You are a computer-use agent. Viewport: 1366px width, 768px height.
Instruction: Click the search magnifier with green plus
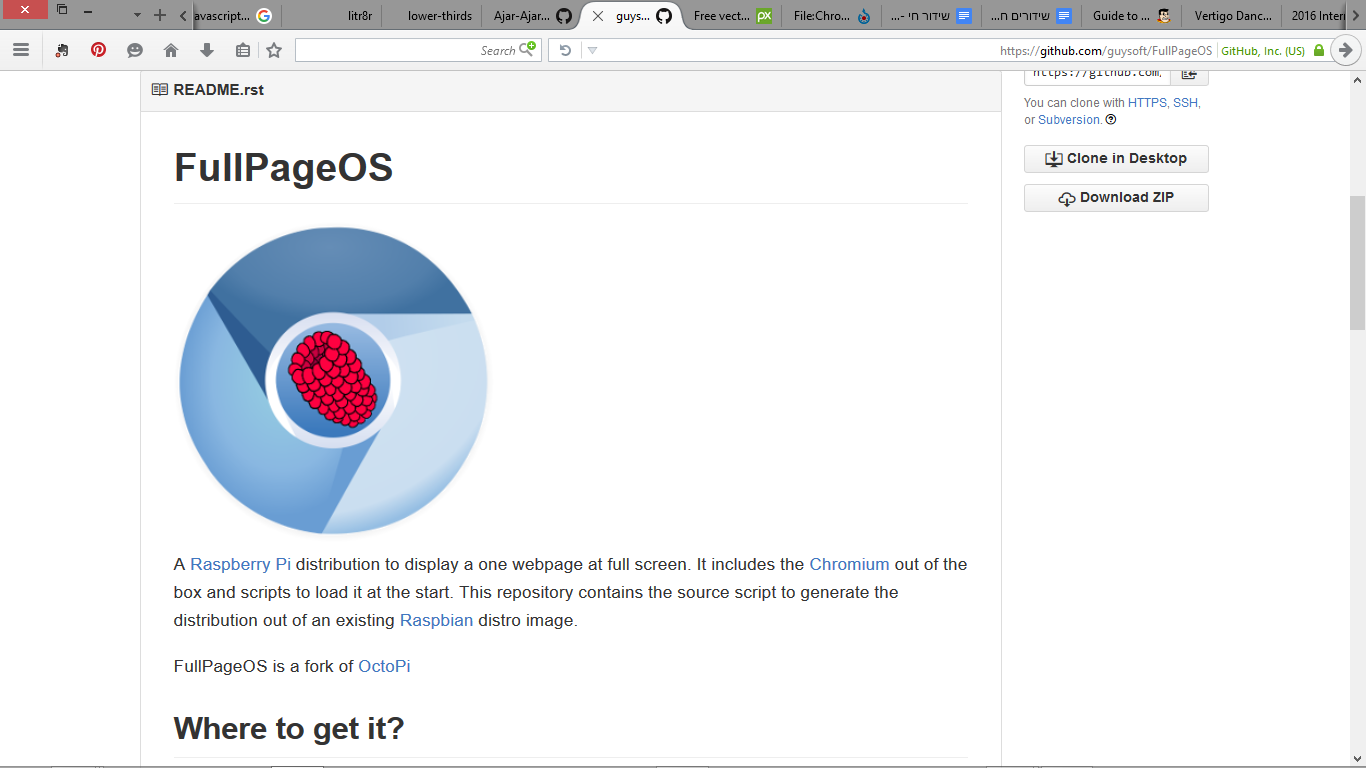point(528,49)
